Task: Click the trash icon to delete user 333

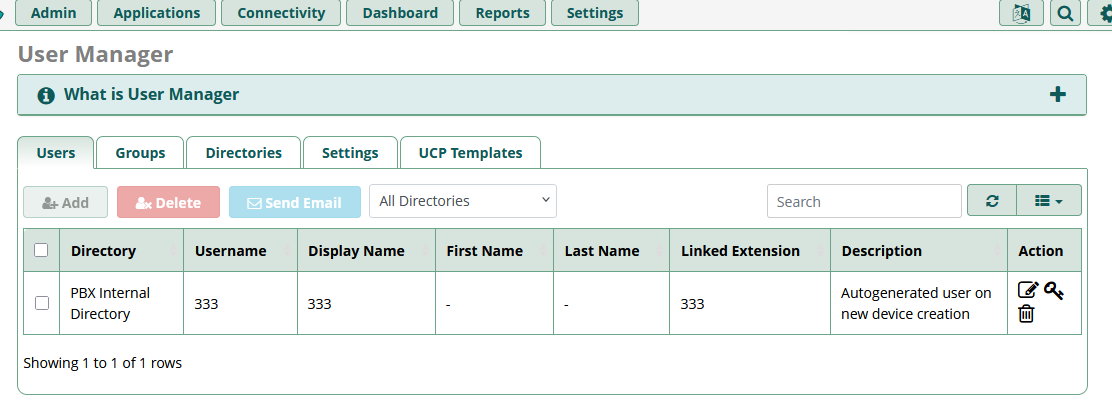Action: (1026, 314)
